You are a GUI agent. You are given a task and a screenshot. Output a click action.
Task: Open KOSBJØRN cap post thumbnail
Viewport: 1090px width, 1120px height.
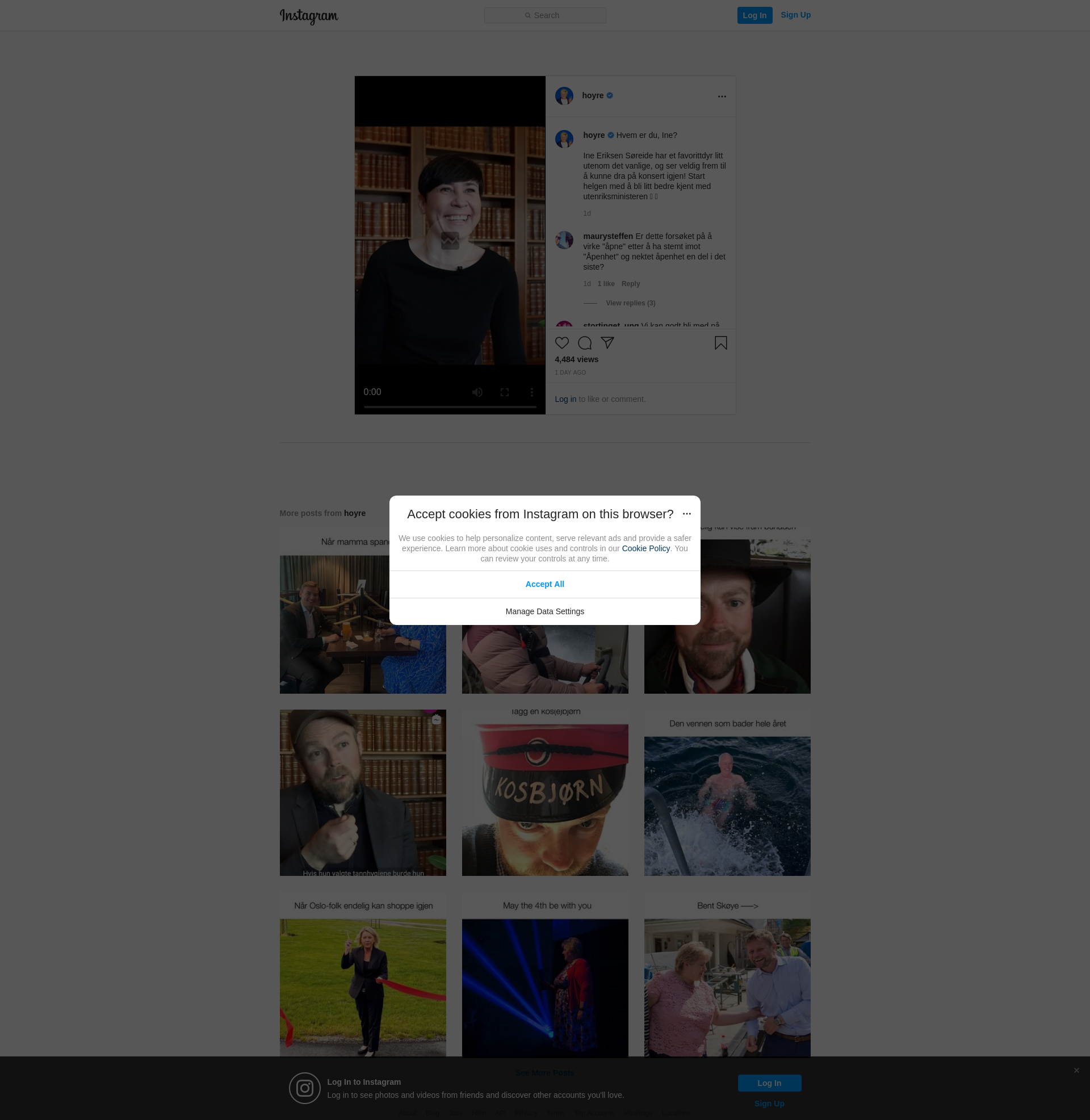pos(544,792)
